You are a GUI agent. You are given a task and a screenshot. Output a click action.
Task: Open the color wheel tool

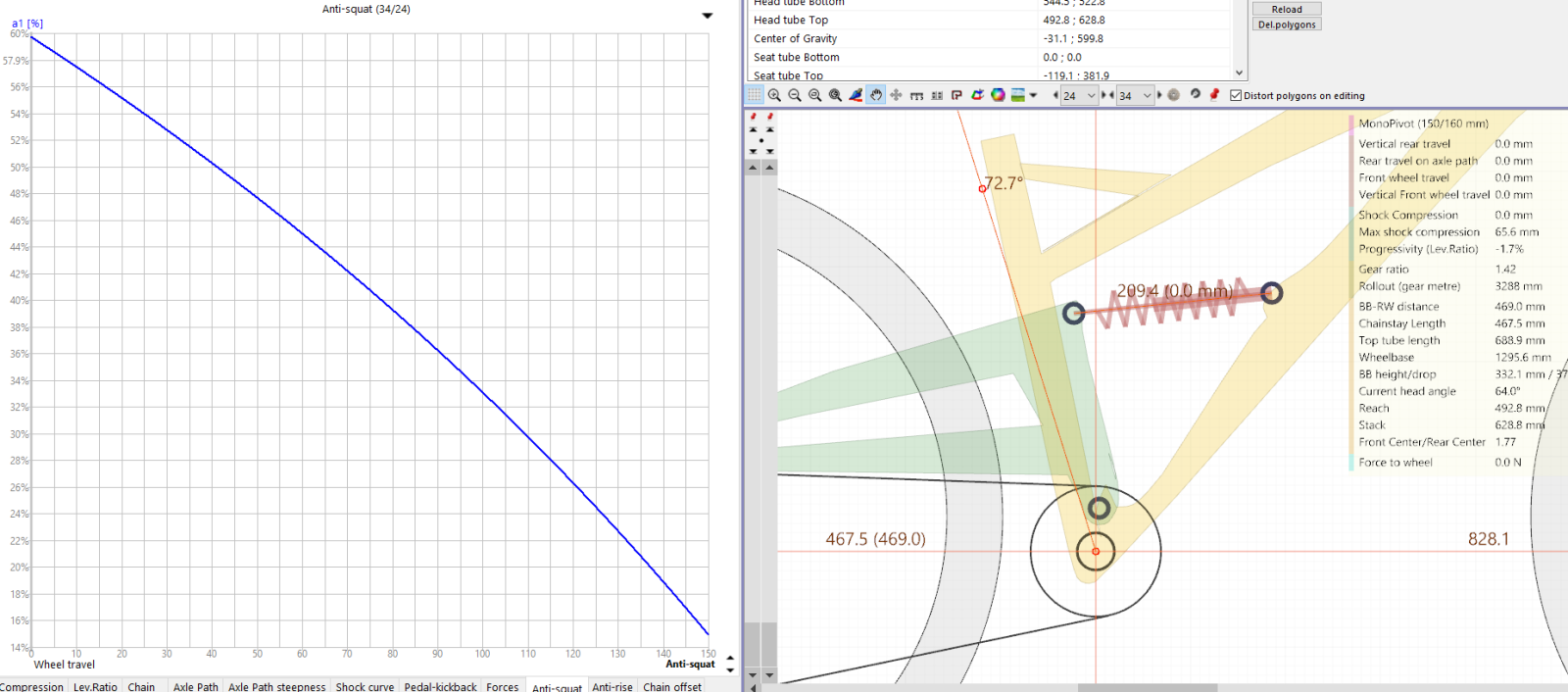click(998, 95)
